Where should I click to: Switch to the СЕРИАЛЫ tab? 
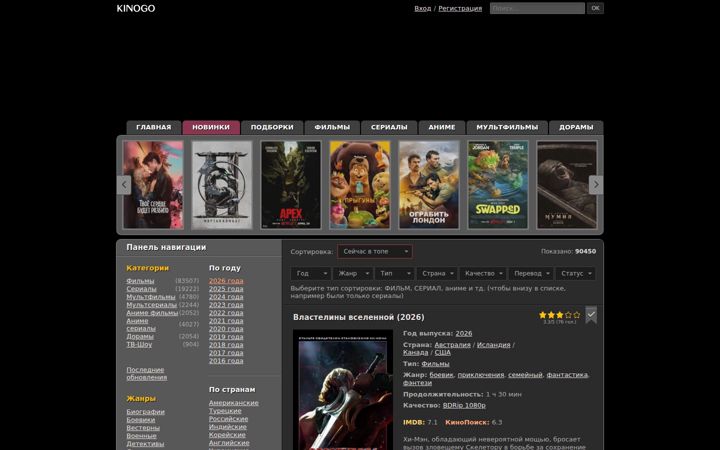(x=389, y=127)
